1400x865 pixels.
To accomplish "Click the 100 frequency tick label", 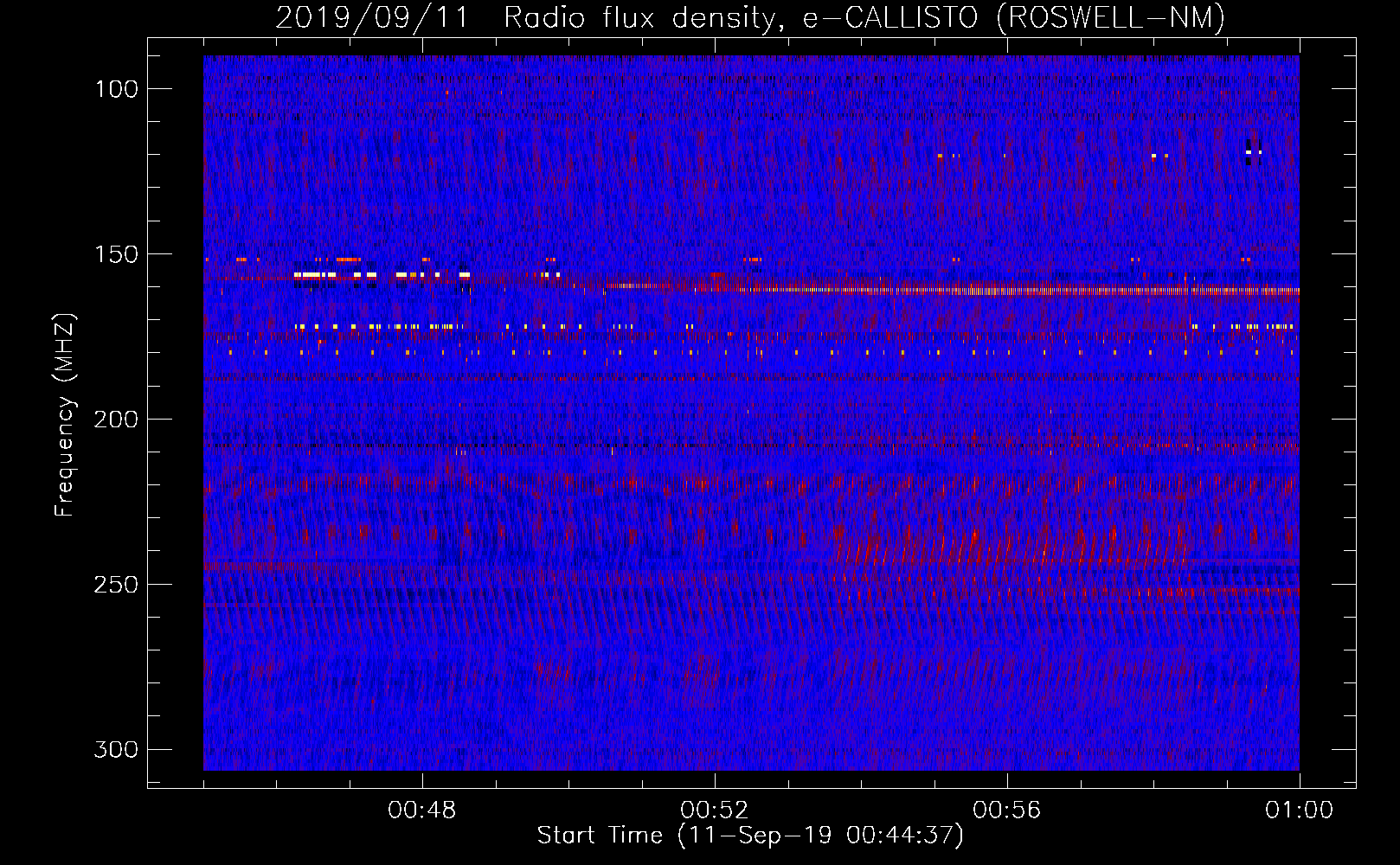I will point(116,89).
